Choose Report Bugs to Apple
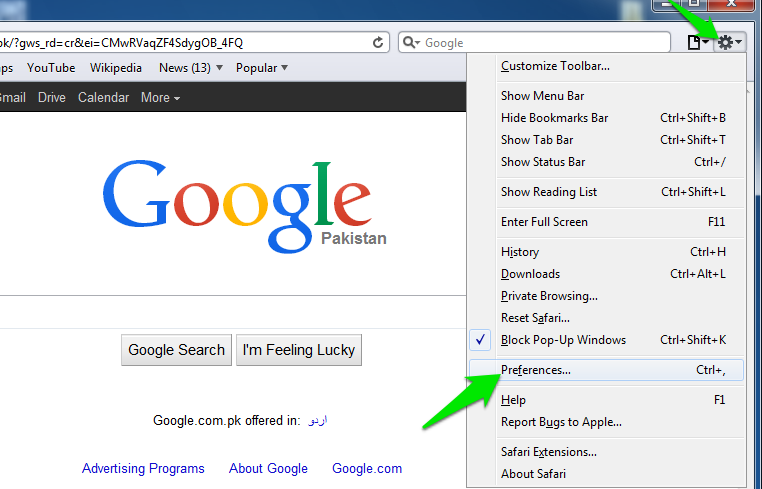This screenshot has height=489, width=762. 606,422
